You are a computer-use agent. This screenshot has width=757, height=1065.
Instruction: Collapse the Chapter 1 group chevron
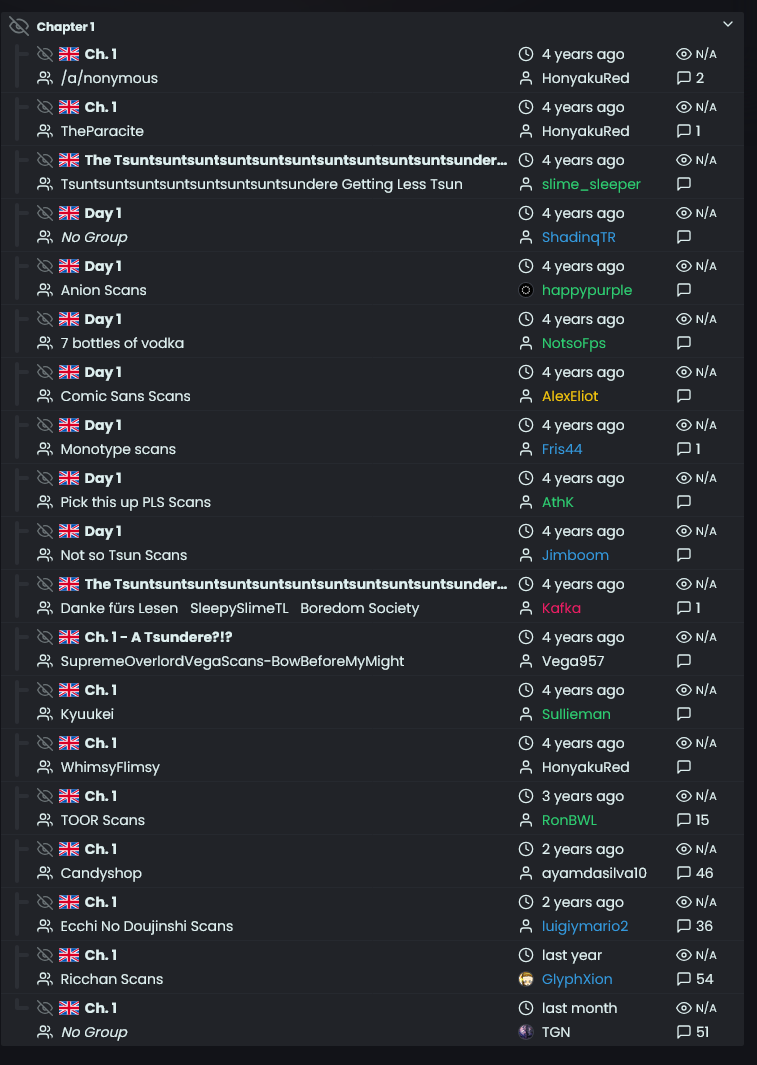[728, 24]
